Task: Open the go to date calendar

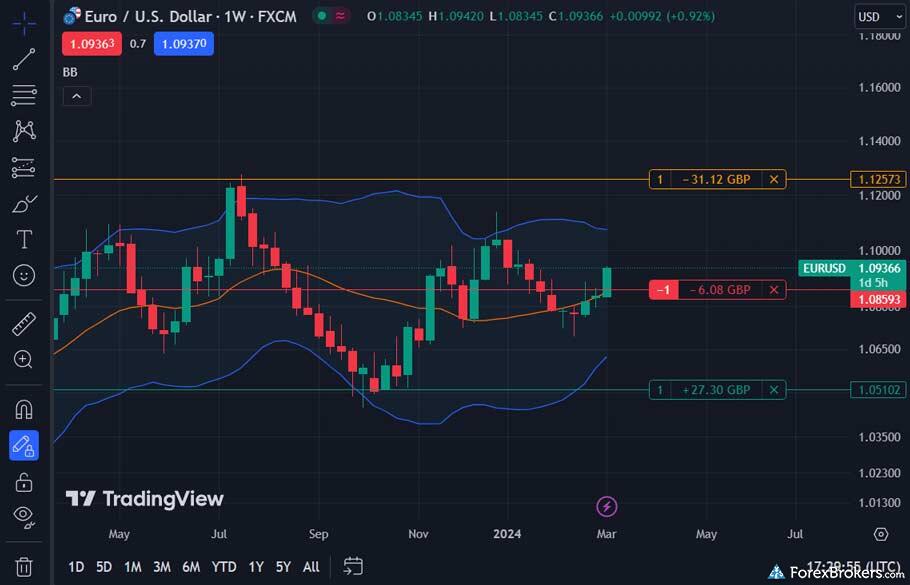Action: click(x=352, y=566)
